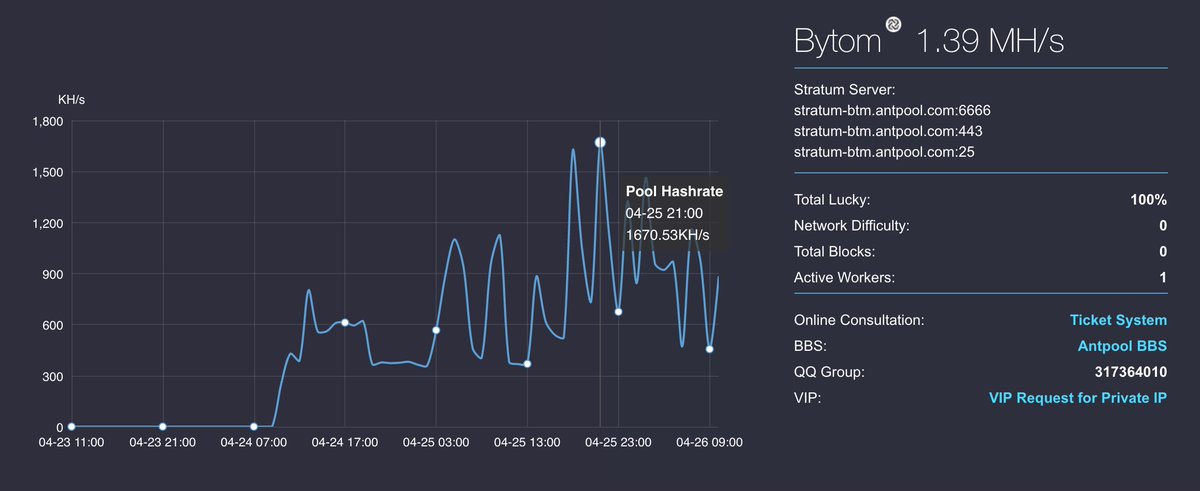Select the chart point at 04-23 11:00
This screenshot has height=491, width=1200.
71,427
